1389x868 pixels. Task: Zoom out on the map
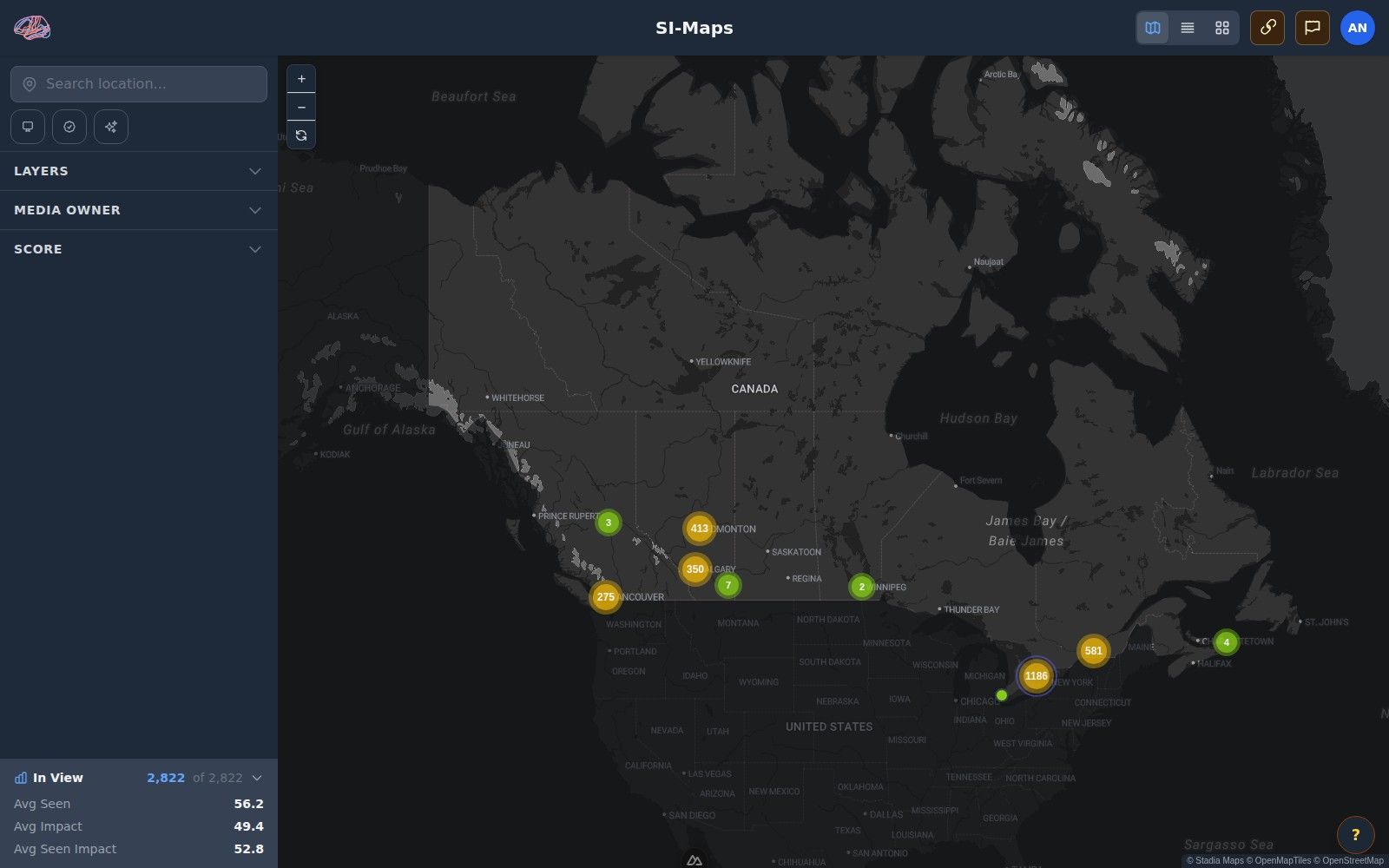301,107
